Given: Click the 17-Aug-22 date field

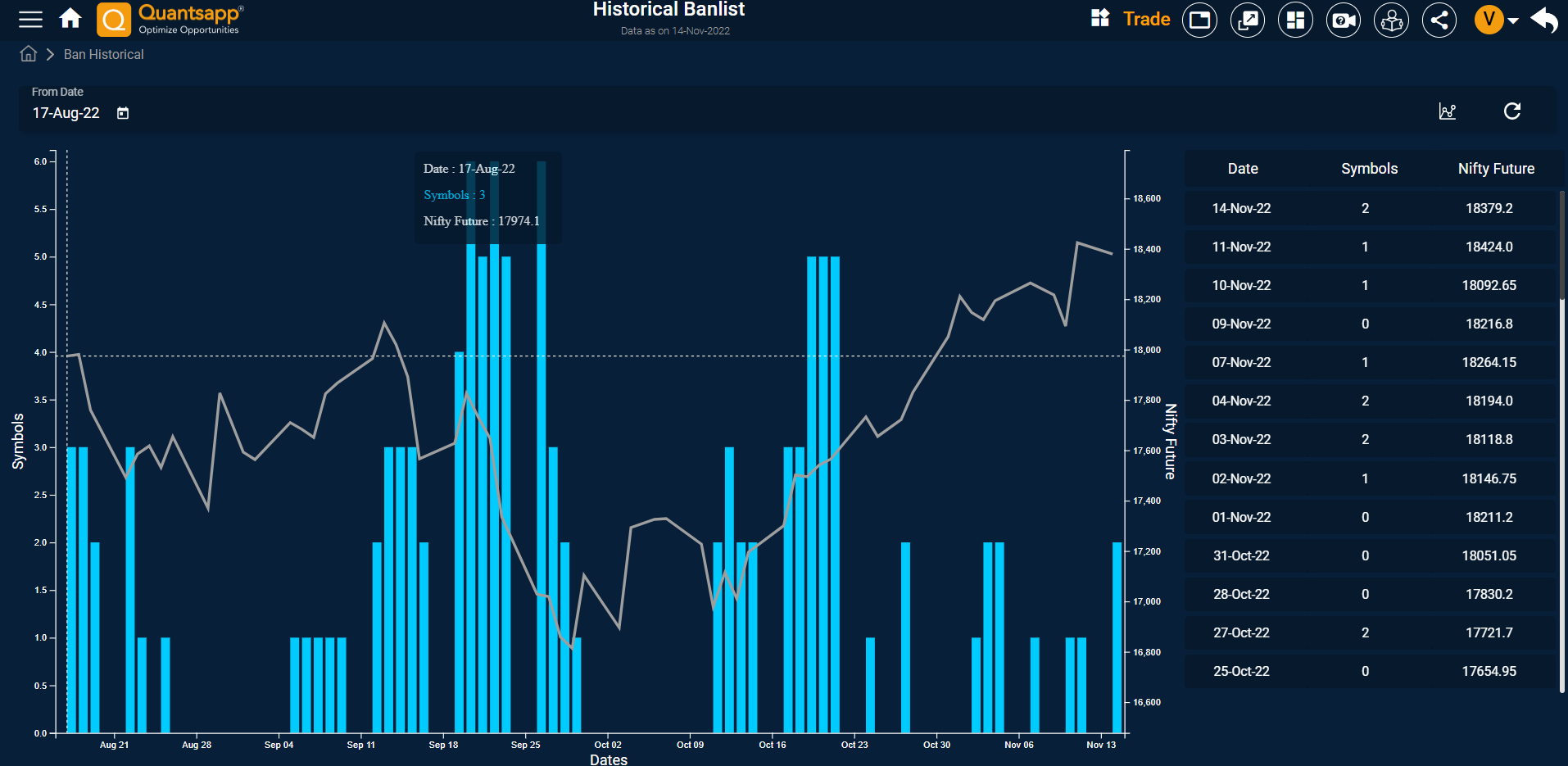Looking at the screenshot, I should pos(66,113).
